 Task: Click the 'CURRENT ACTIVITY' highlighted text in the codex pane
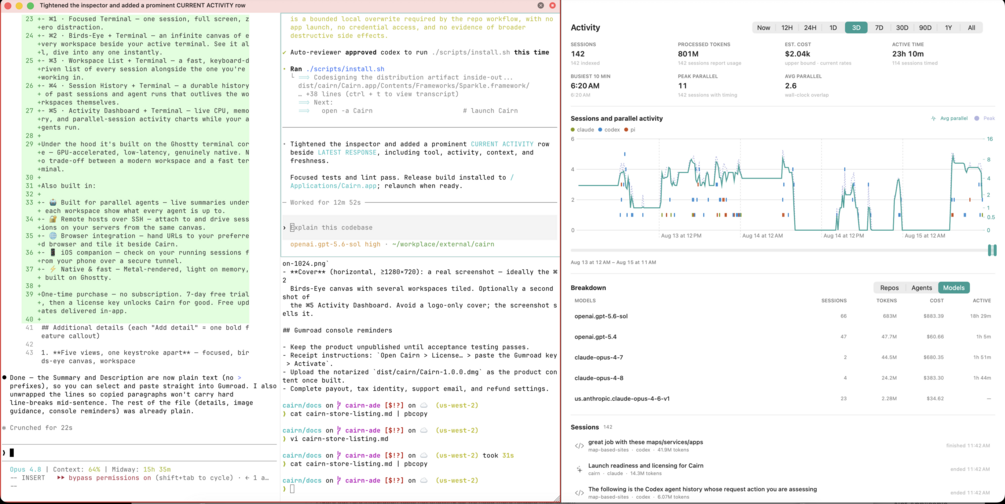502,144
